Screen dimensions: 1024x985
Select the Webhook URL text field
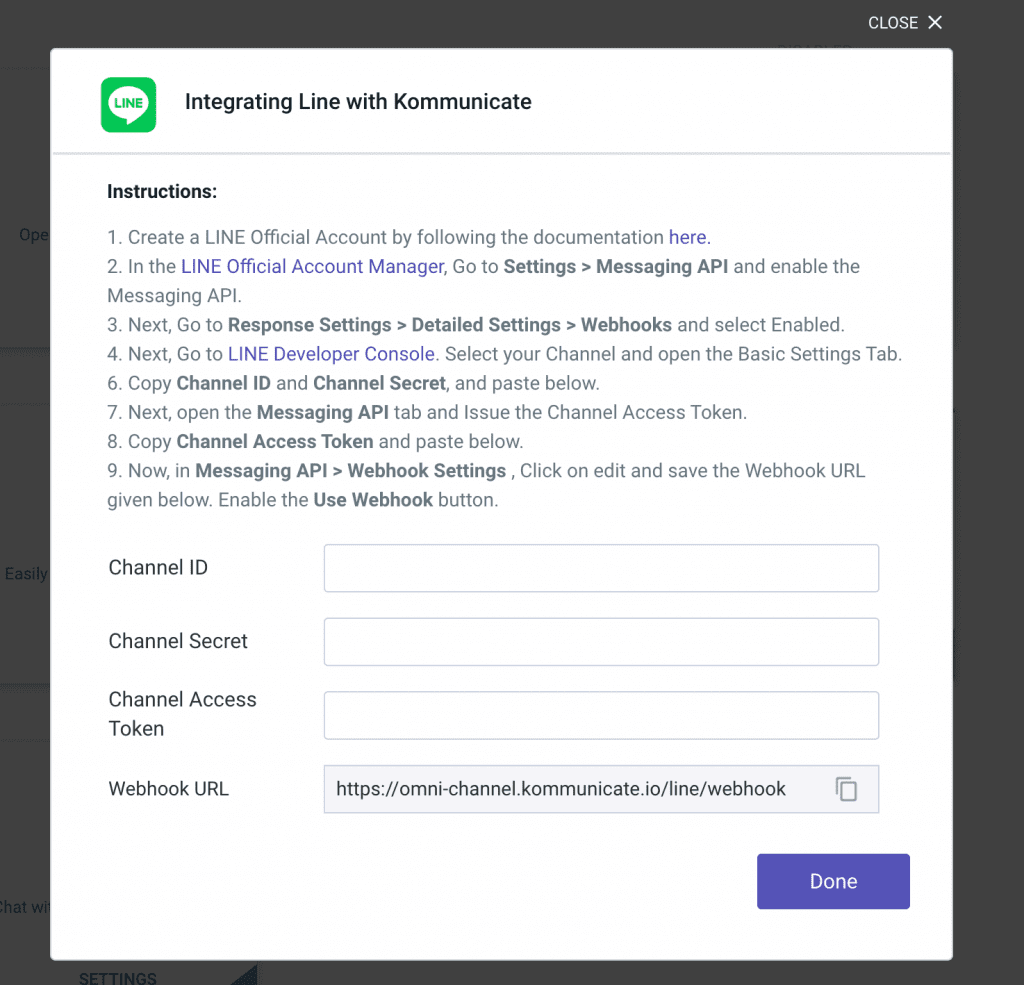601,789
